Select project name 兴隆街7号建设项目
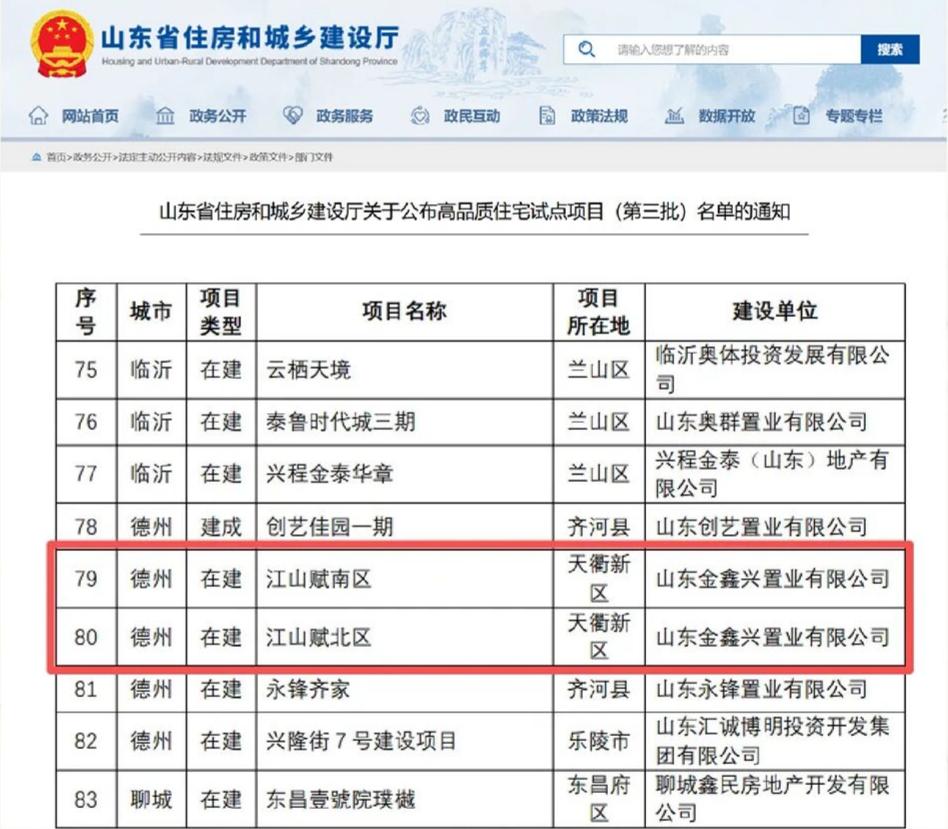The height and width of the screenshot is (829, 948). coord(361,741)
